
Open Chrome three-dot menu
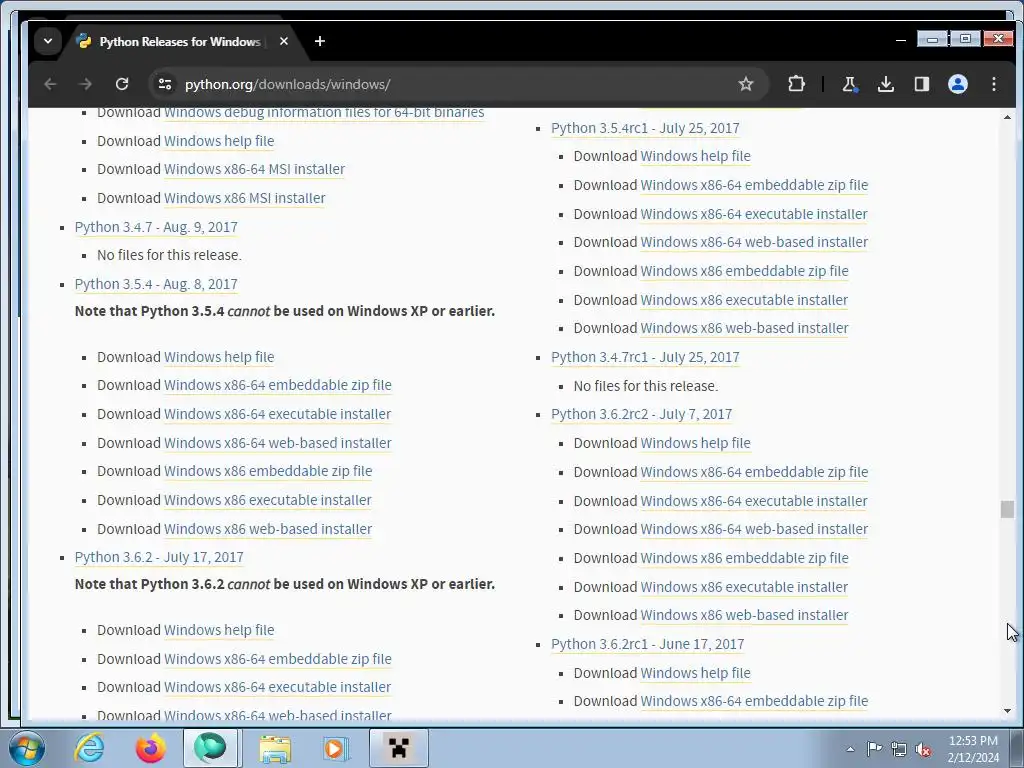click(x=994, y=84)
